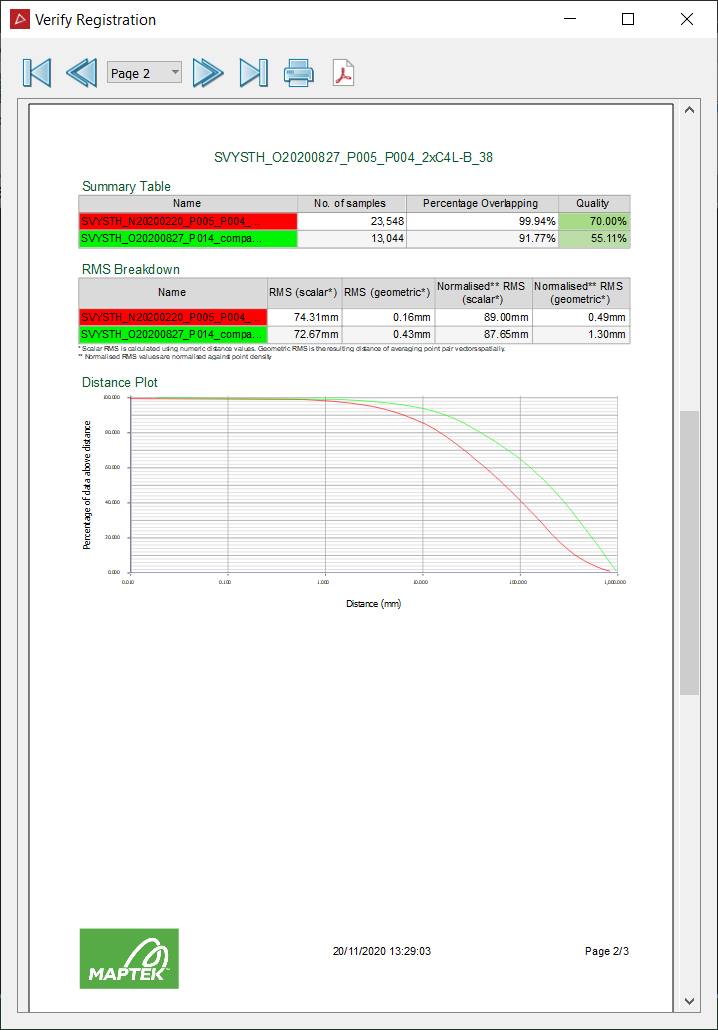Click the Quality column header
The height and width of the screenshot is (1030, 718).
[594, 204]
